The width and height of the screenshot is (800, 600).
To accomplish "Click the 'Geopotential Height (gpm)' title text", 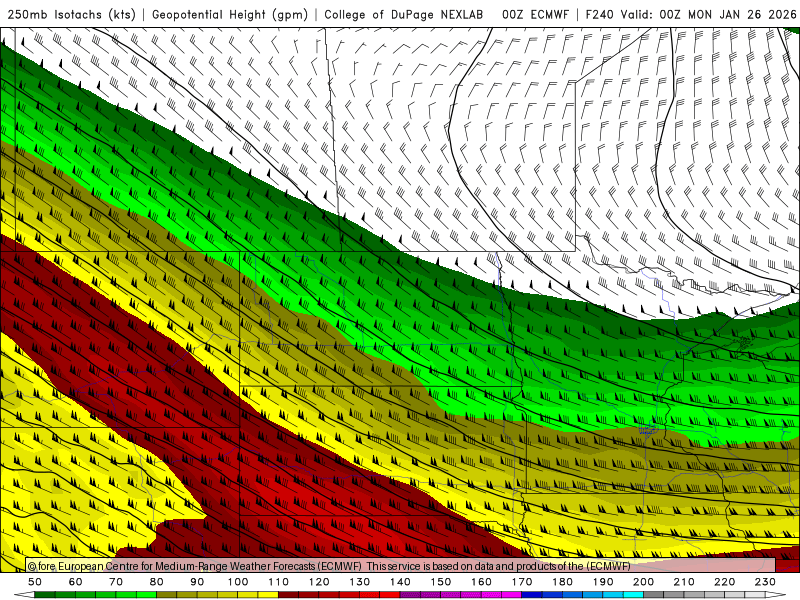I will click(x=230, y=15).
